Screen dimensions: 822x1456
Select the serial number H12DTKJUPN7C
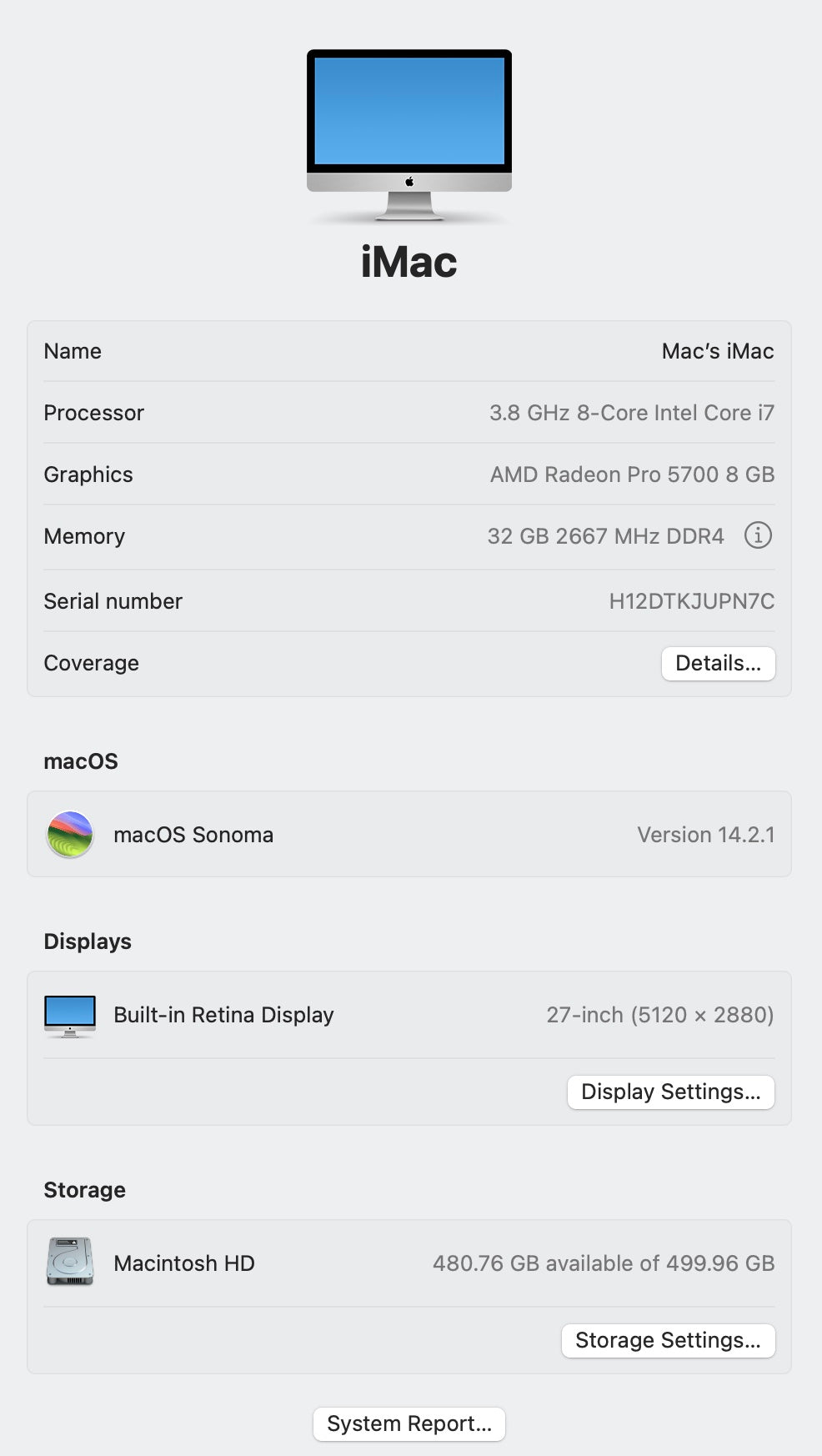691,602
